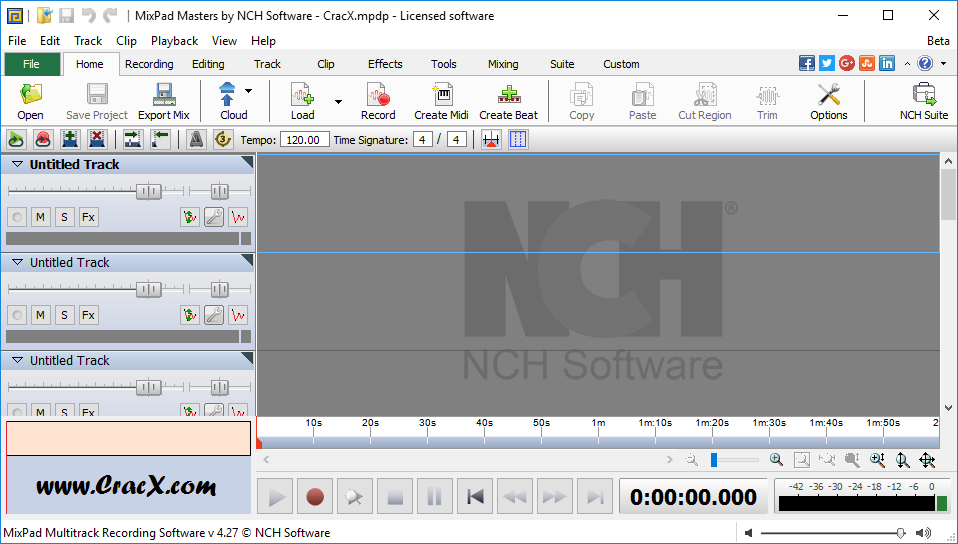Viewport: 958px width, 544px height.
Task: Click the Create Beat icon
Action: point(508,101)
